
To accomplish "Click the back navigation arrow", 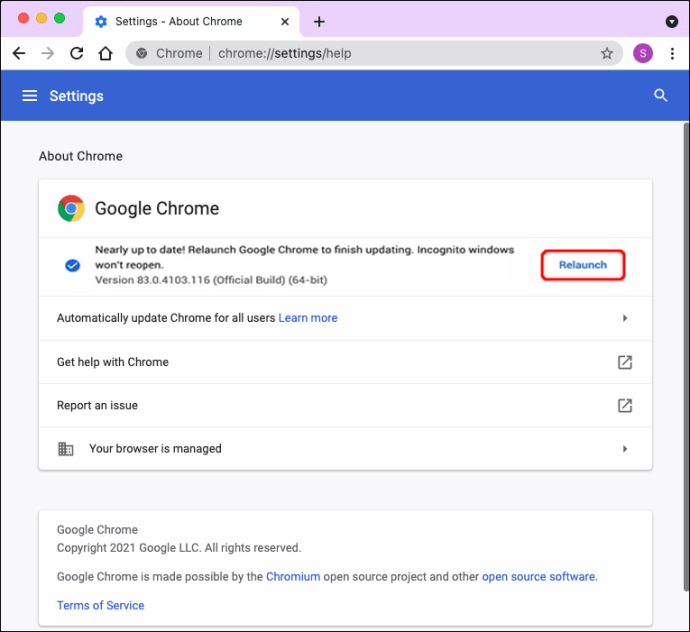I will click(19, 54).
